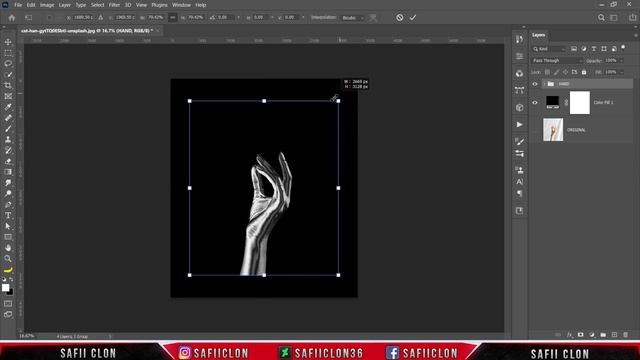Open the 3D panel cube icon
The image size is (640, 360).
[520, 107]
